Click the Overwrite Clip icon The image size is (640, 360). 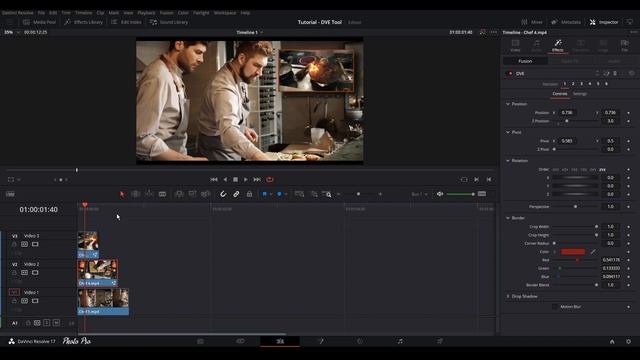pyautogui.click(x=192, y=194)
